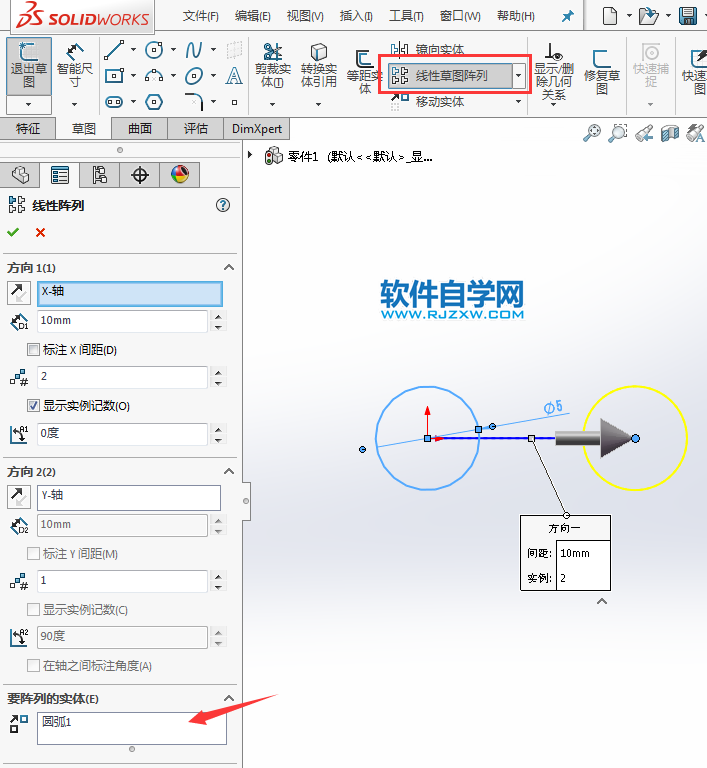
Task: Click Repair Sketch (修复草图) tool
Action: (x=602, y=72)
